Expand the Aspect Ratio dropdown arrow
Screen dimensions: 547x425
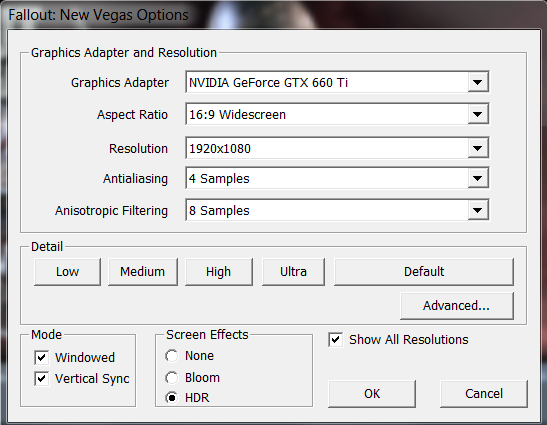pos(477,114)
